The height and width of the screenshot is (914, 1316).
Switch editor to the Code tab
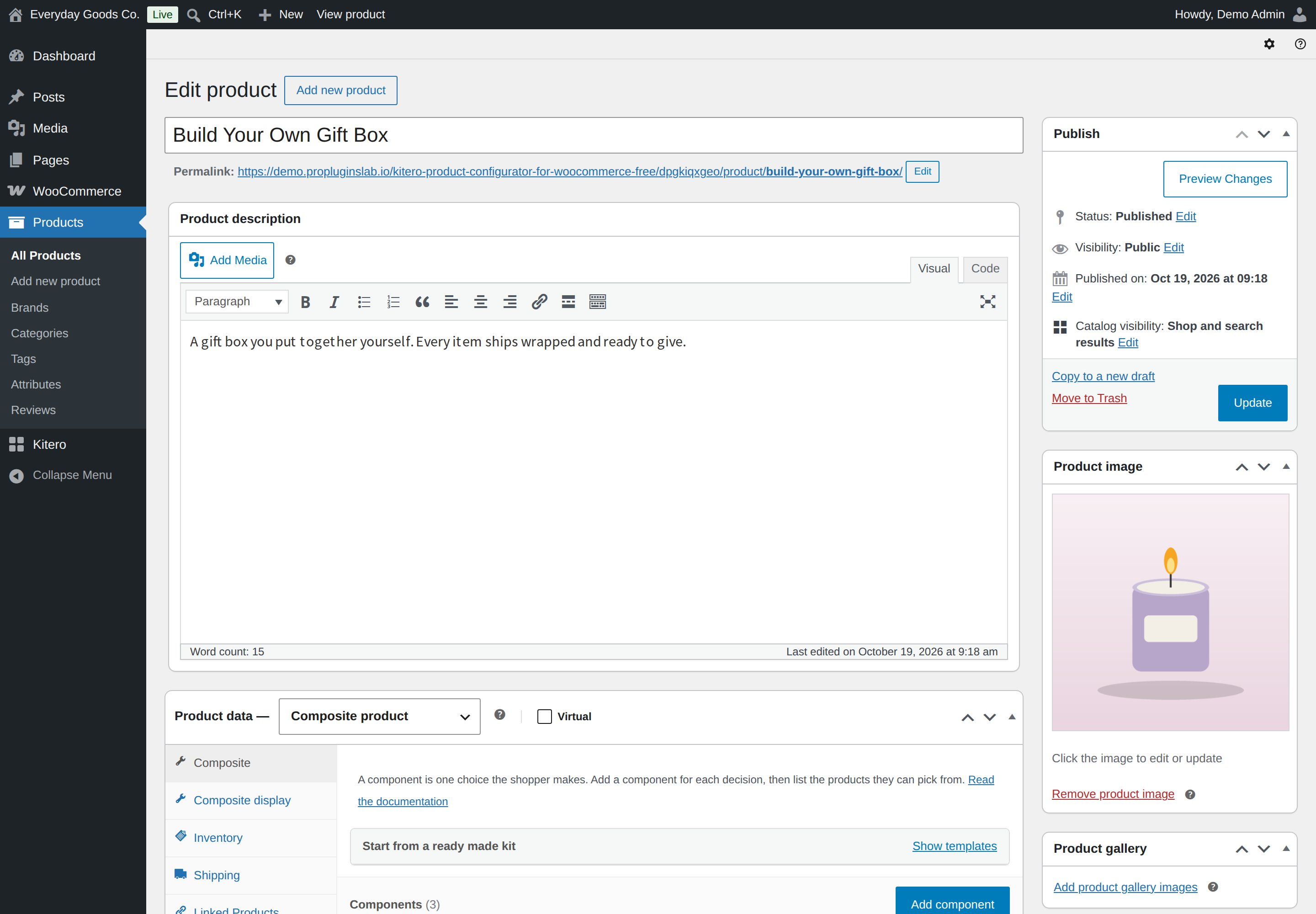(x=985, y=269)
